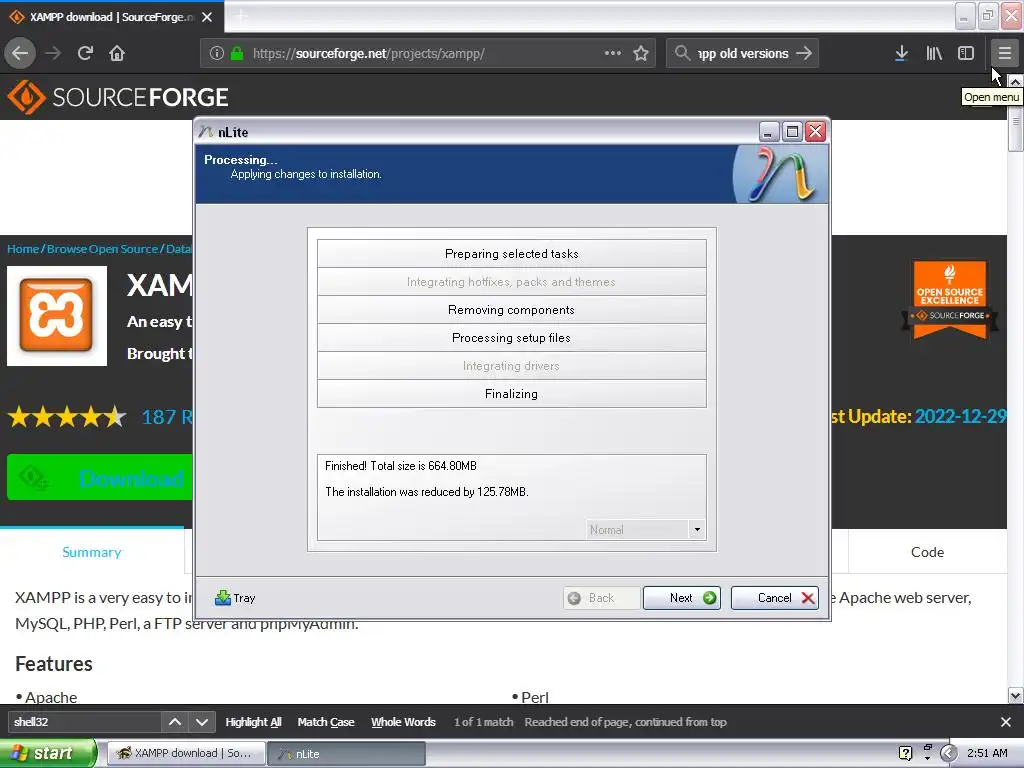Find next match with down arrow
The image size is (1024, 768).
click(202, 722)
